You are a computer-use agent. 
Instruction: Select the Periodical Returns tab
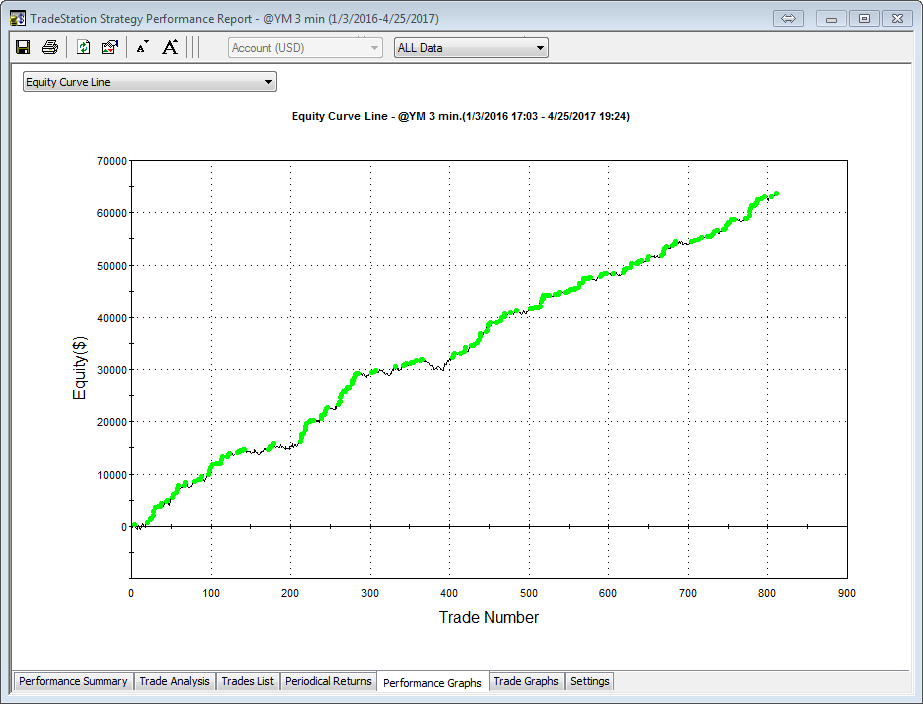[328, 681]
